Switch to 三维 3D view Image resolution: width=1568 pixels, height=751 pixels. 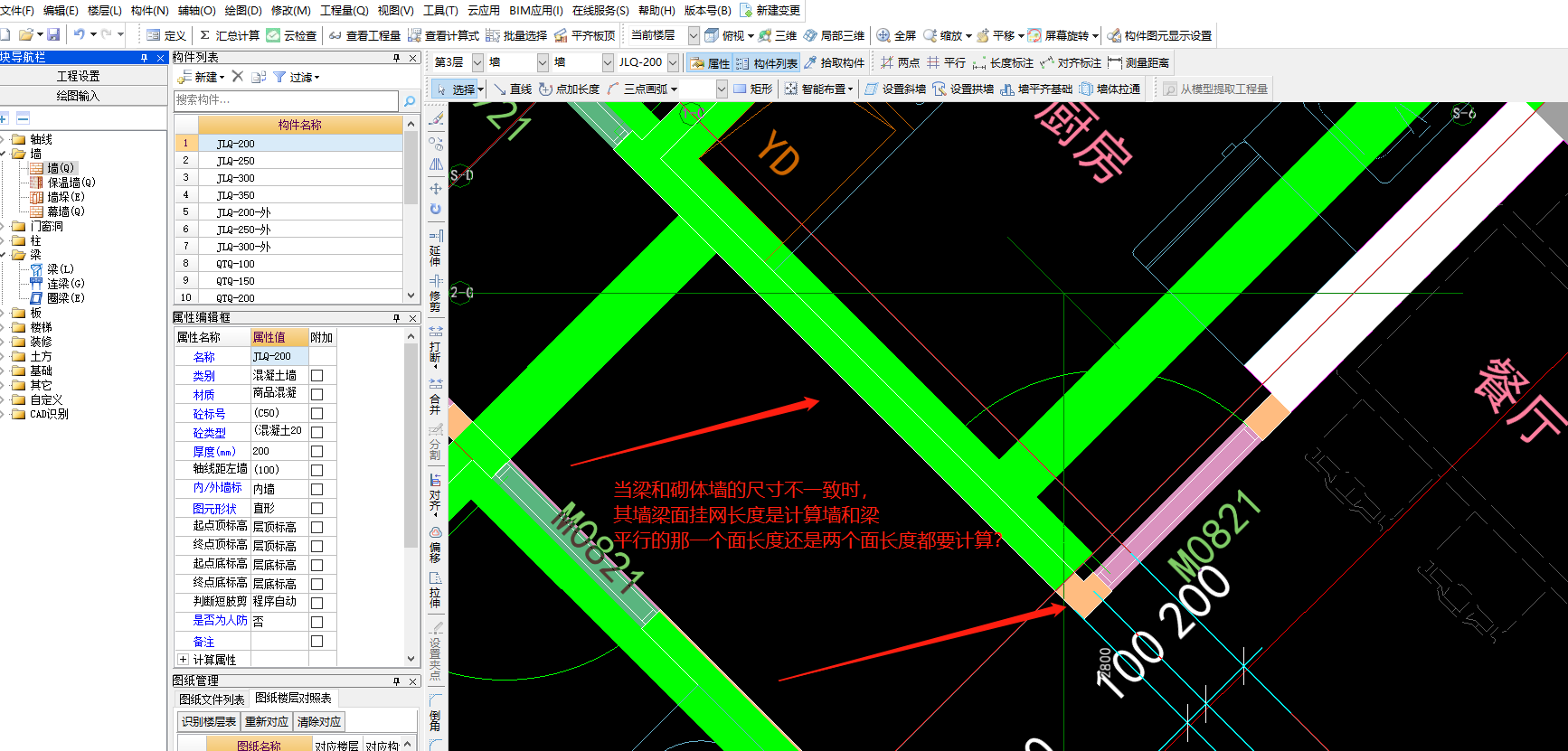(x=778, y=35)
